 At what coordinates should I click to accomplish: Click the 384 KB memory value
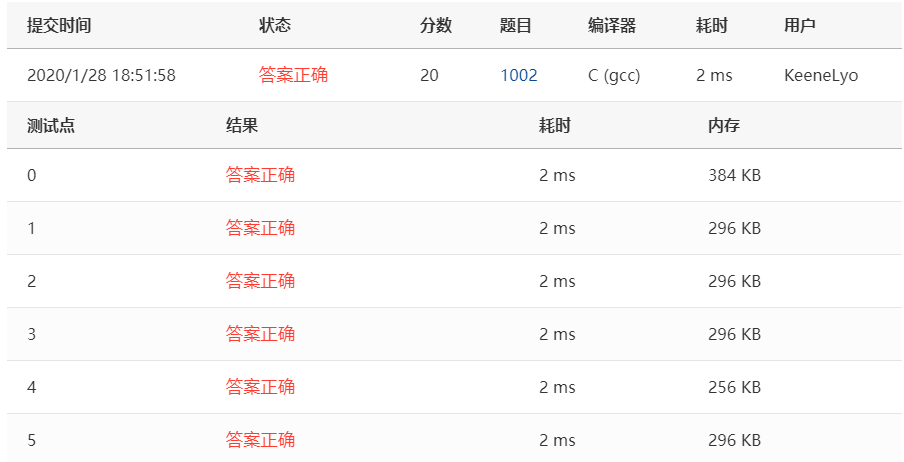coord(734,175)
